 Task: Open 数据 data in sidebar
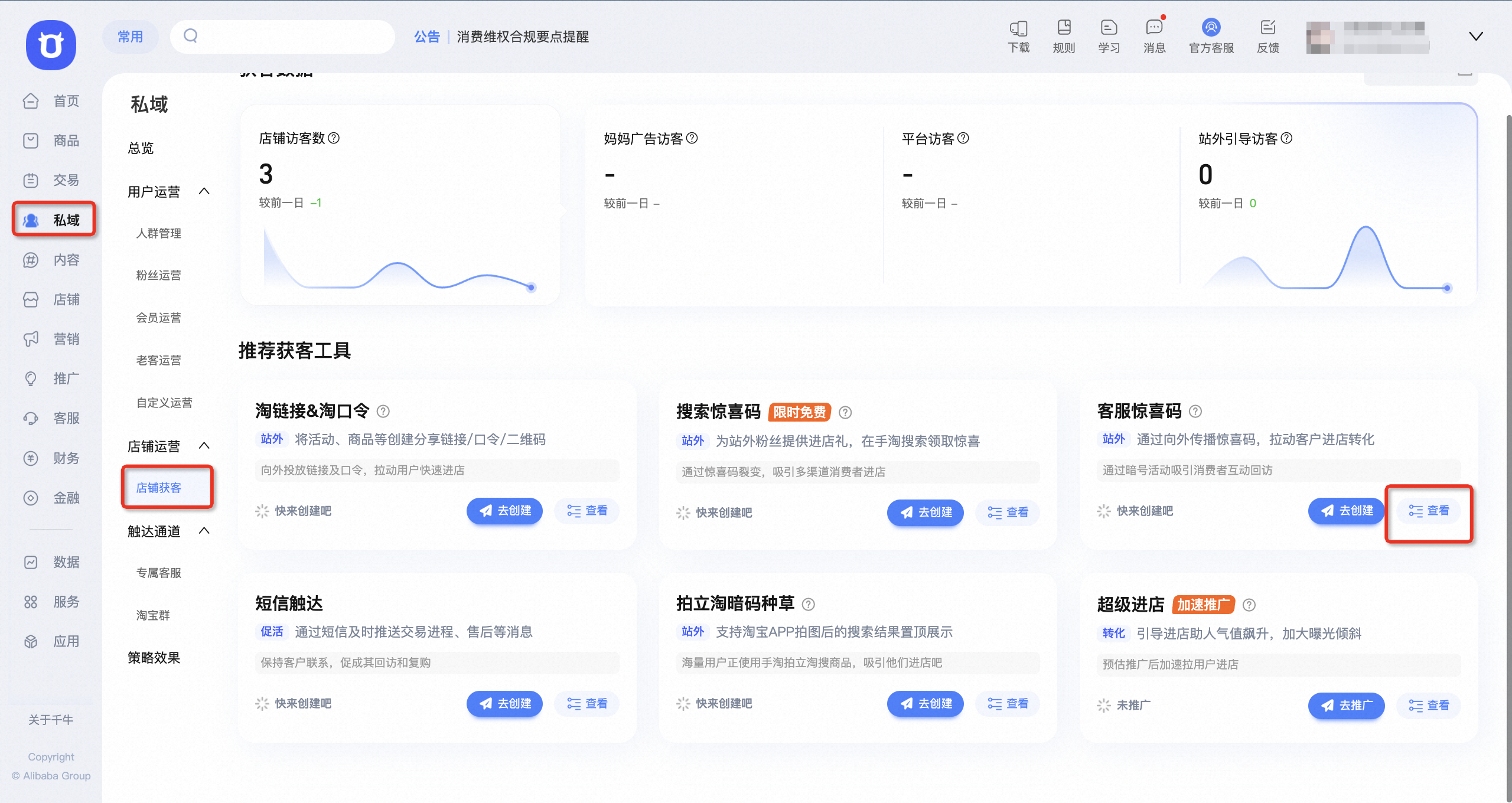tap(51, 562)
